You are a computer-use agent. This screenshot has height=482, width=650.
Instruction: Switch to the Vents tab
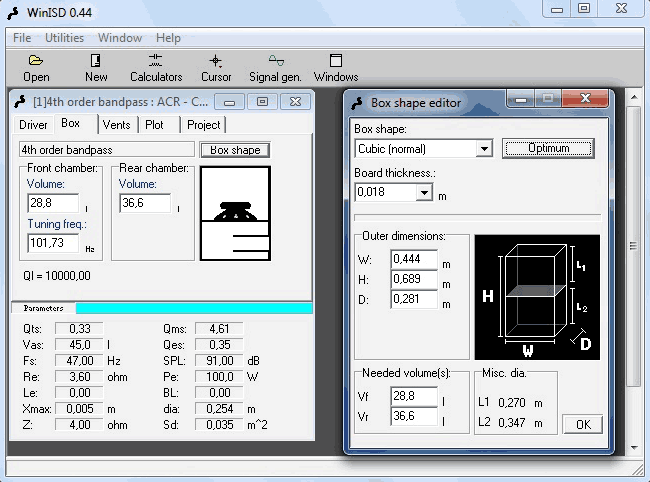[x=116, y=125]
